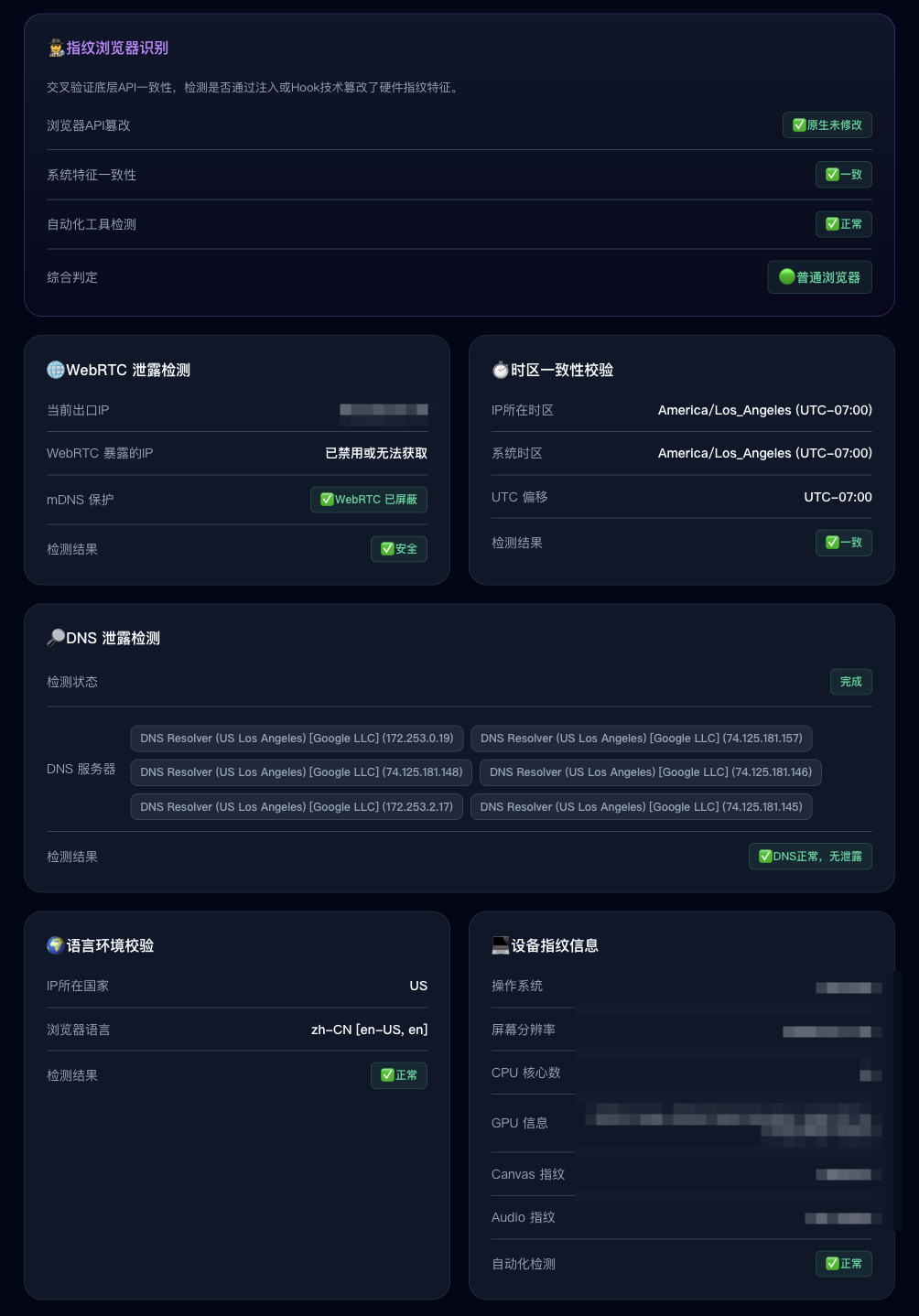This screenshot has width=919, height=1316.
Task: Click the mDNS 保护 label
Action: pos(81,500)
